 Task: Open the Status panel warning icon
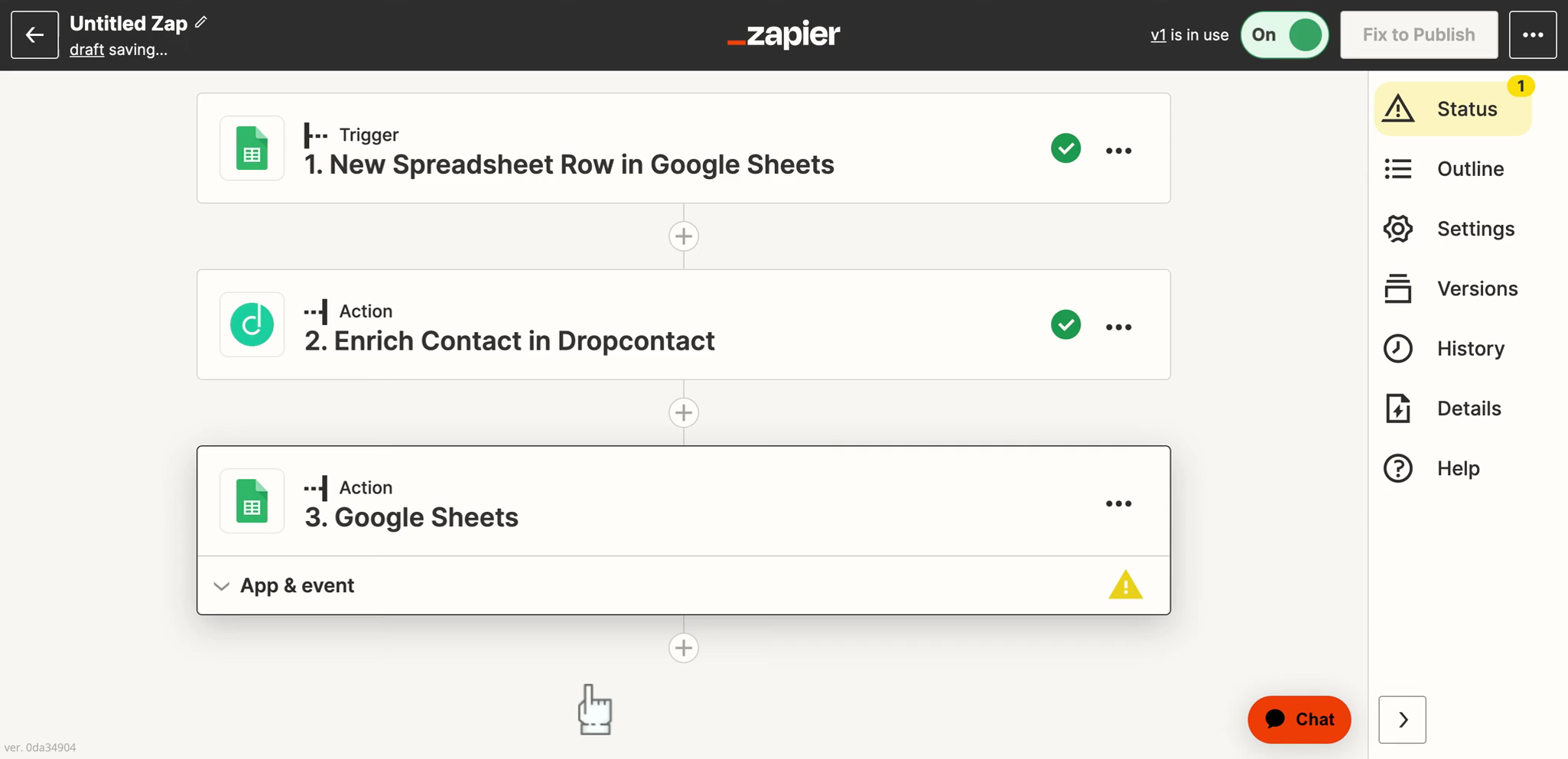(1398, 109)
